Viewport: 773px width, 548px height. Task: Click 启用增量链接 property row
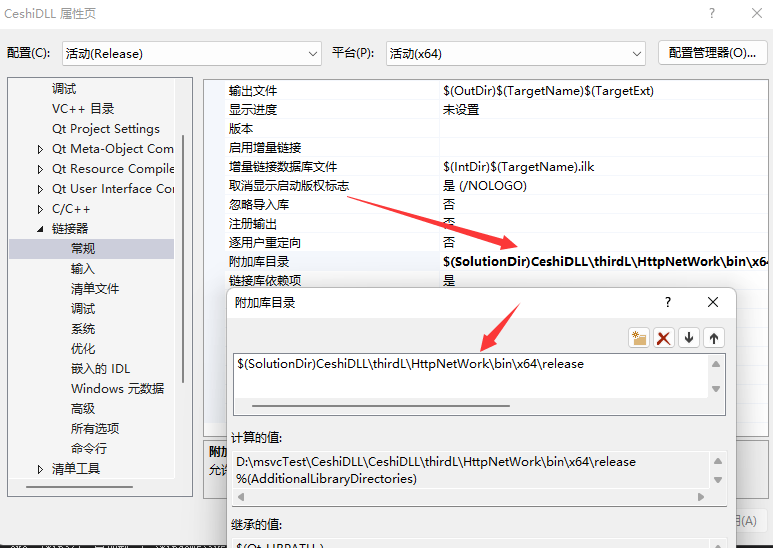coord(496,147)
